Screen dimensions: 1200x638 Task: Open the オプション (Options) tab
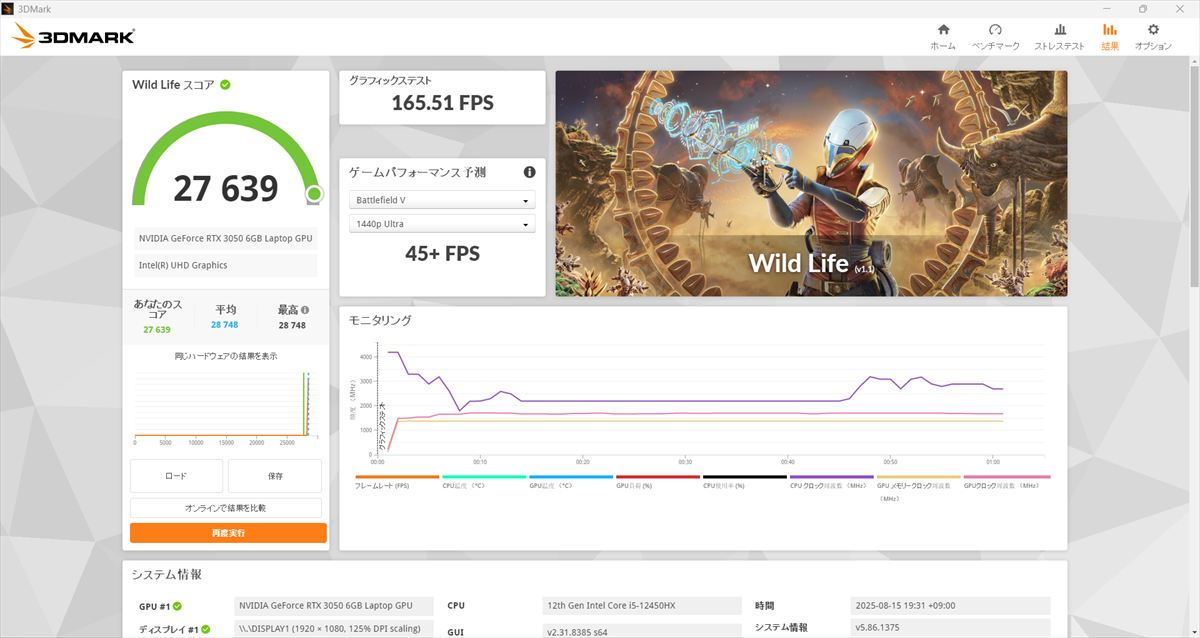pos(1153,36)
